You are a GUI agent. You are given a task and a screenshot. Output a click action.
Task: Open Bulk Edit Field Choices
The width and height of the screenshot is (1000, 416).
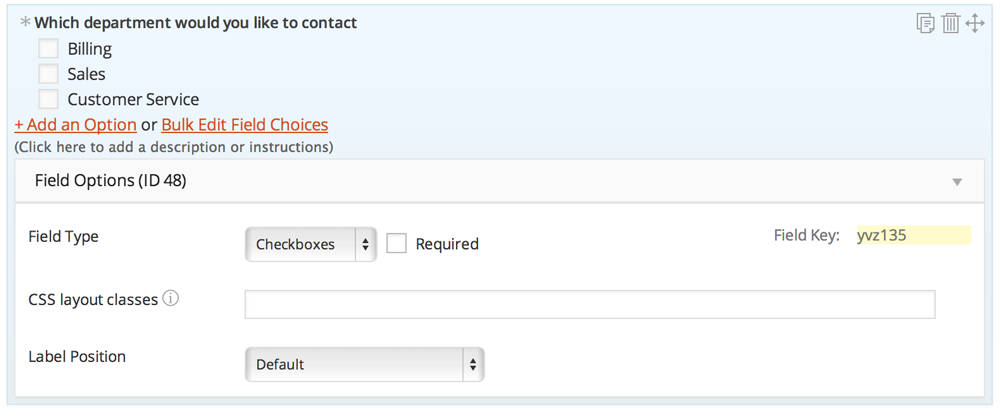click(x=244, y=125)
